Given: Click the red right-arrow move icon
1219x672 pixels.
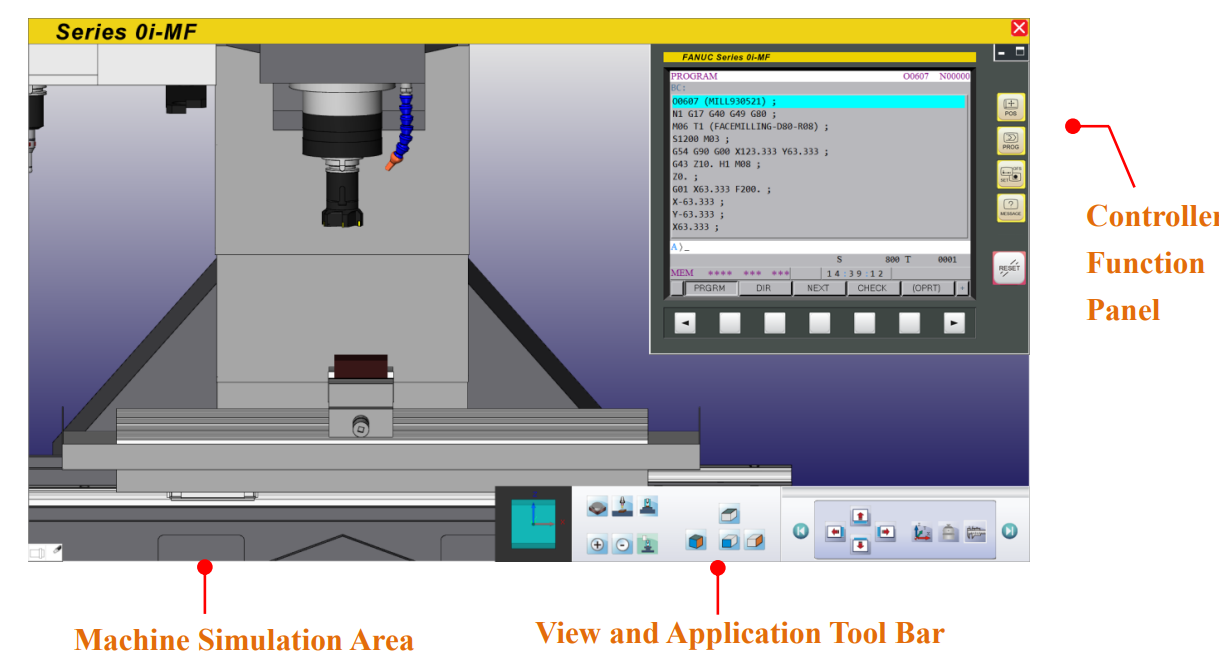Looking at the screenshot, I should pos(886,533).
